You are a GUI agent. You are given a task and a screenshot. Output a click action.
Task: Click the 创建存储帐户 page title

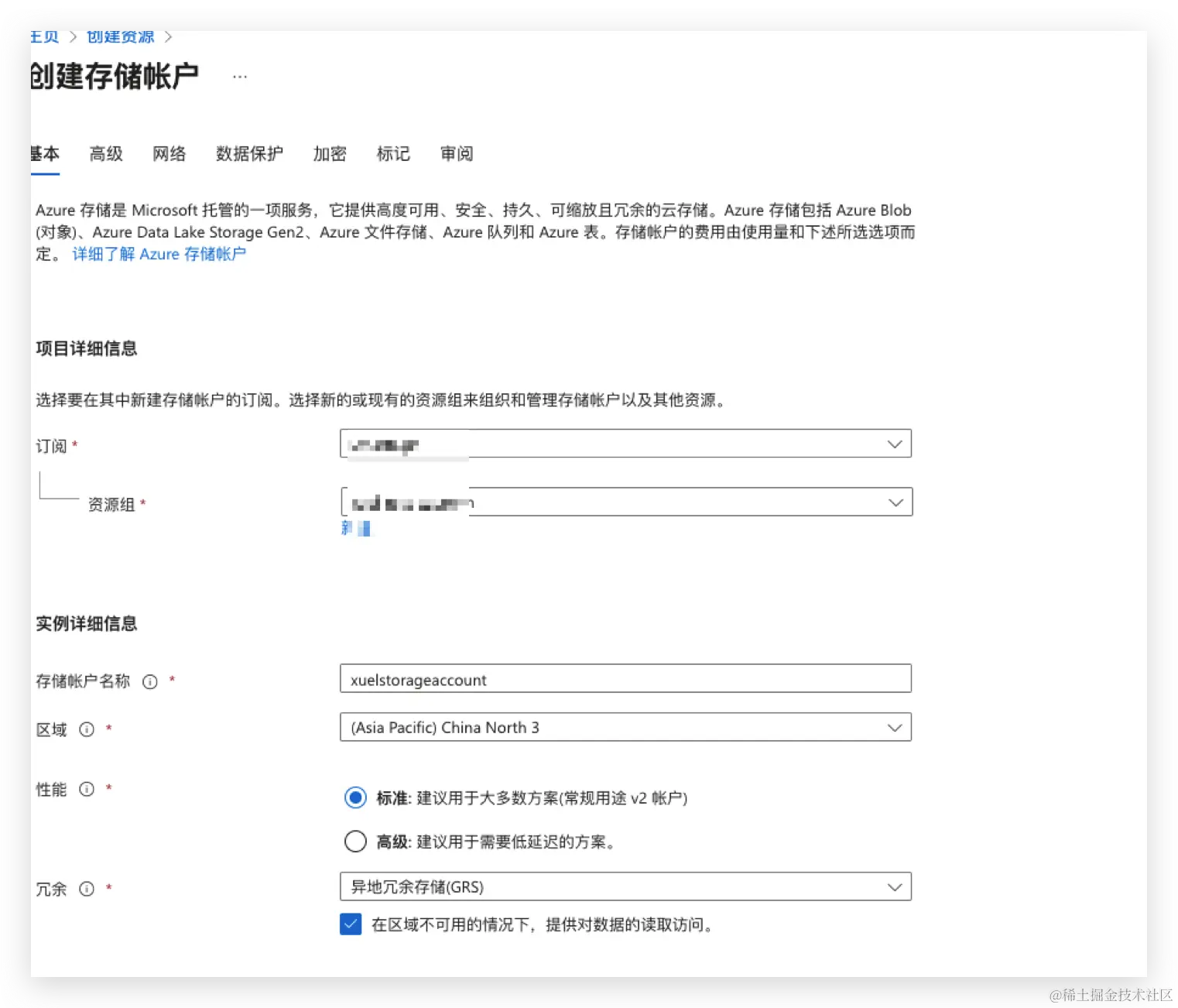115,76
